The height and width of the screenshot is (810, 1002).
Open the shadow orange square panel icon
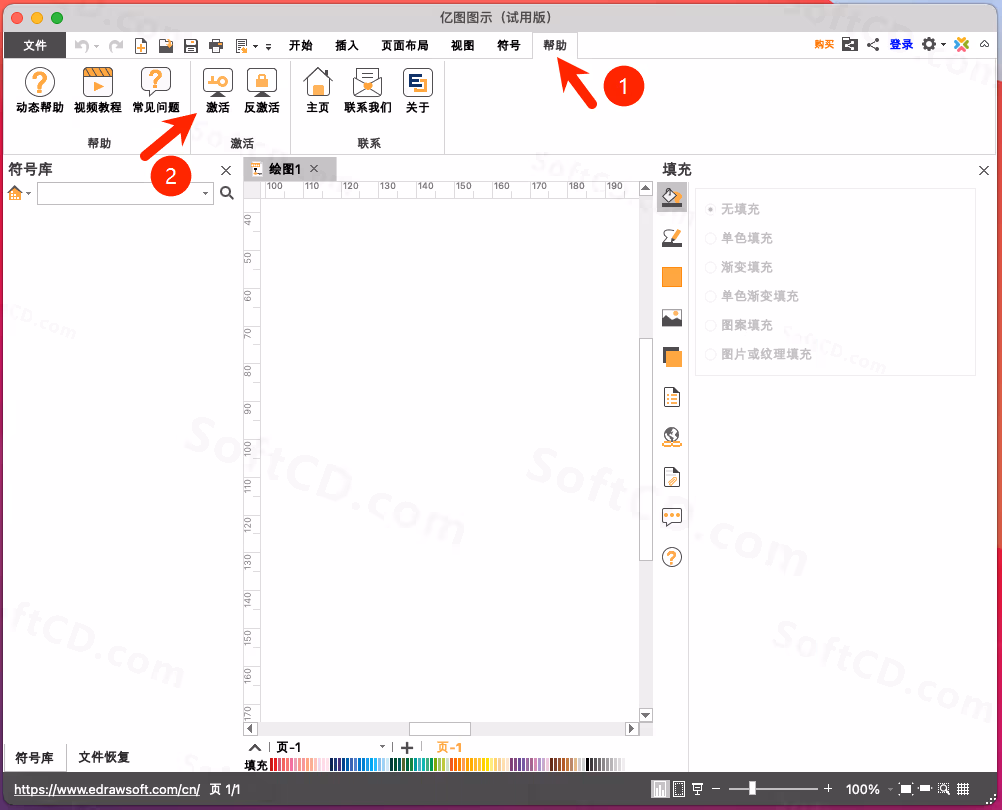click(x=672, y=277)
